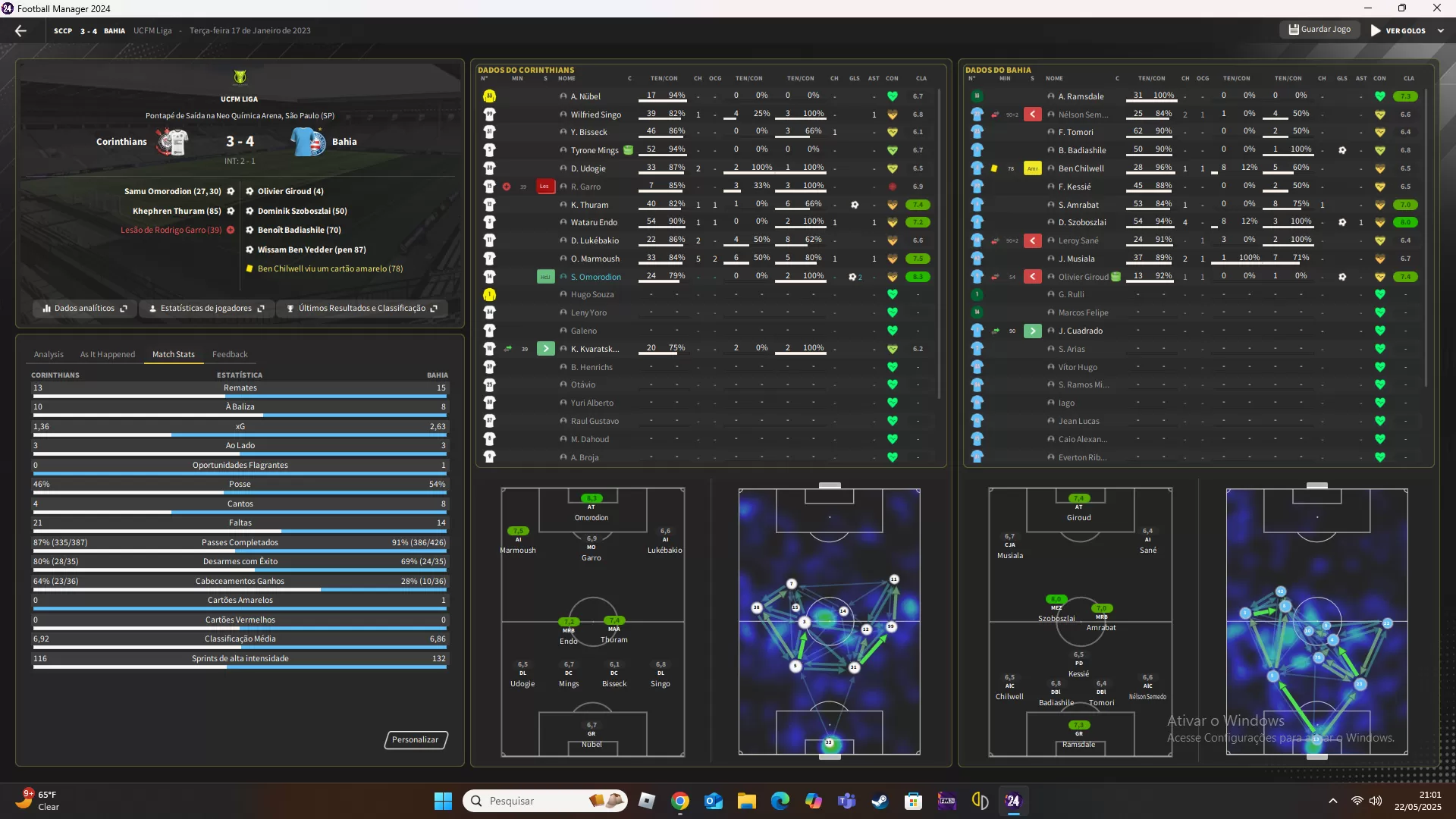Click Hugo Souza yellow keeper shirt
Image resolution: width=1456 pixels, height=819 pixels.
[x=489, y=294]
